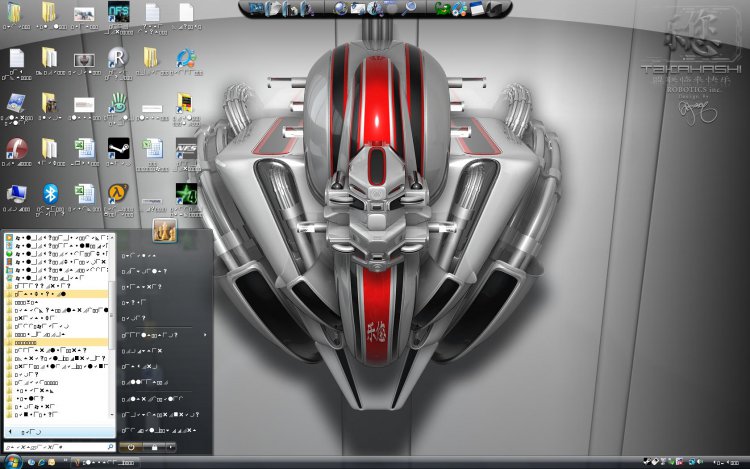Click the green dragon icon in top dock
750x469 pixels.
pos(442,9)
